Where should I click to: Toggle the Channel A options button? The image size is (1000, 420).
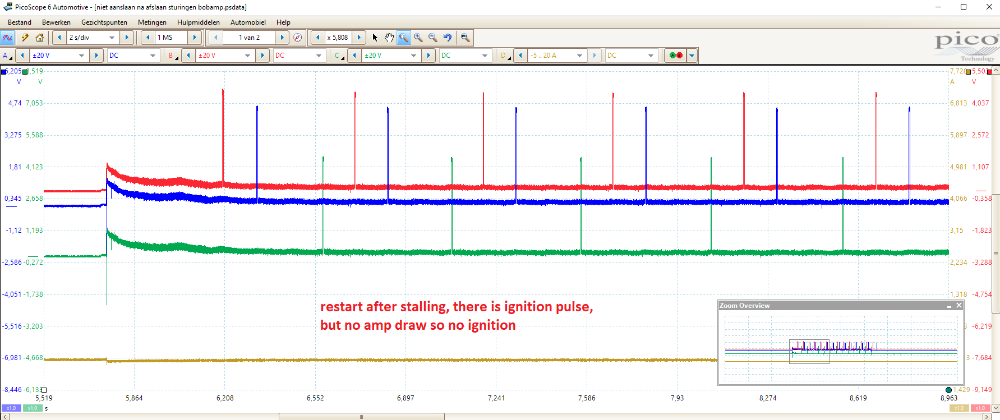pos(8,56)
